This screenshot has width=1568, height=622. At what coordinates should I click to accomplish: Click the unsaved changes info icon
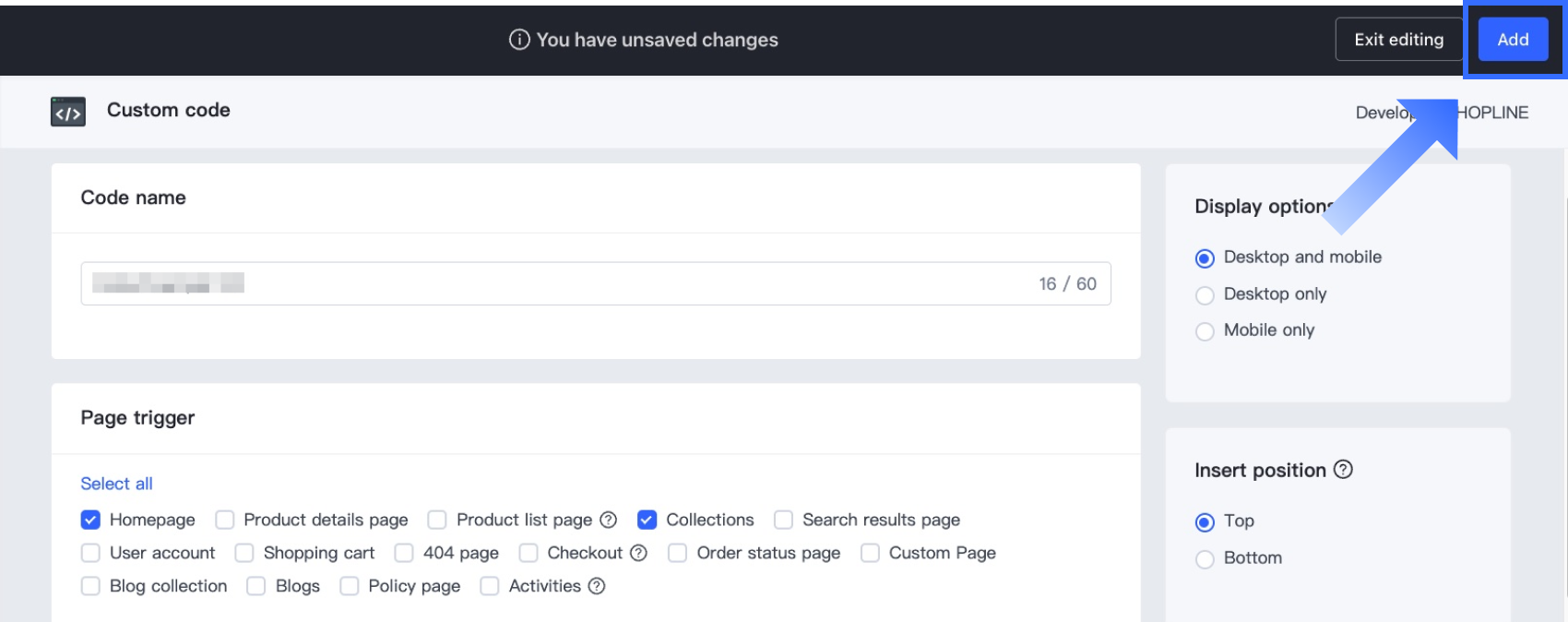tap(519, 40)
